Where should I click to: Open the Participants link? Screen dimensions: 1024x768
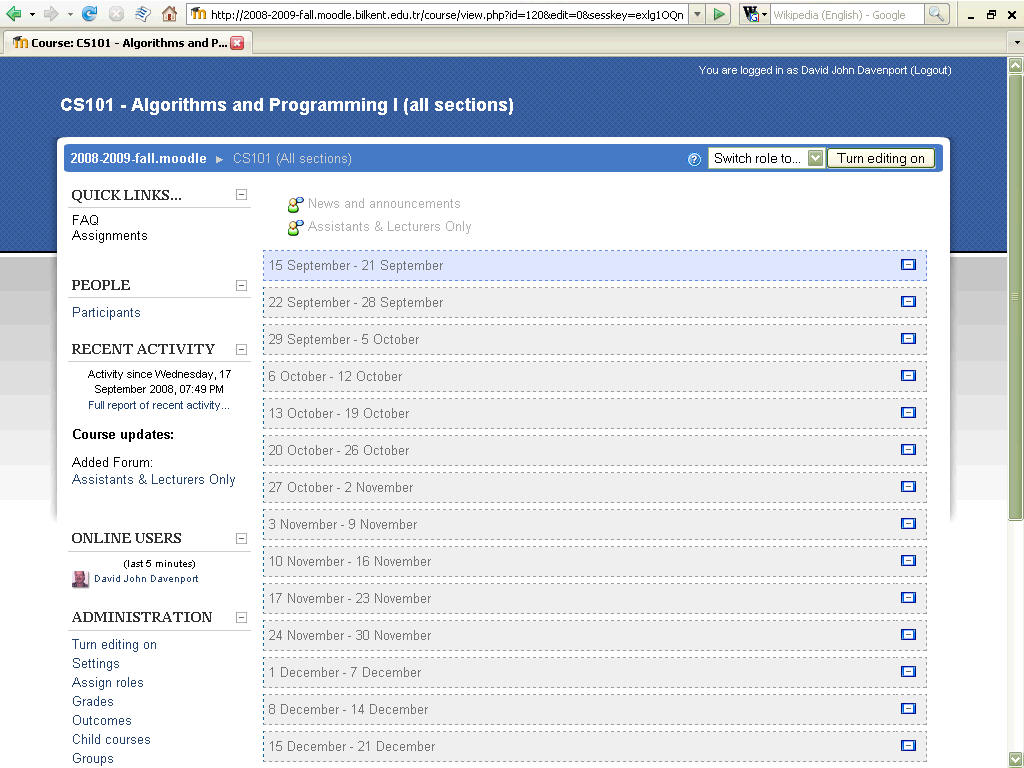click(106, 313)
